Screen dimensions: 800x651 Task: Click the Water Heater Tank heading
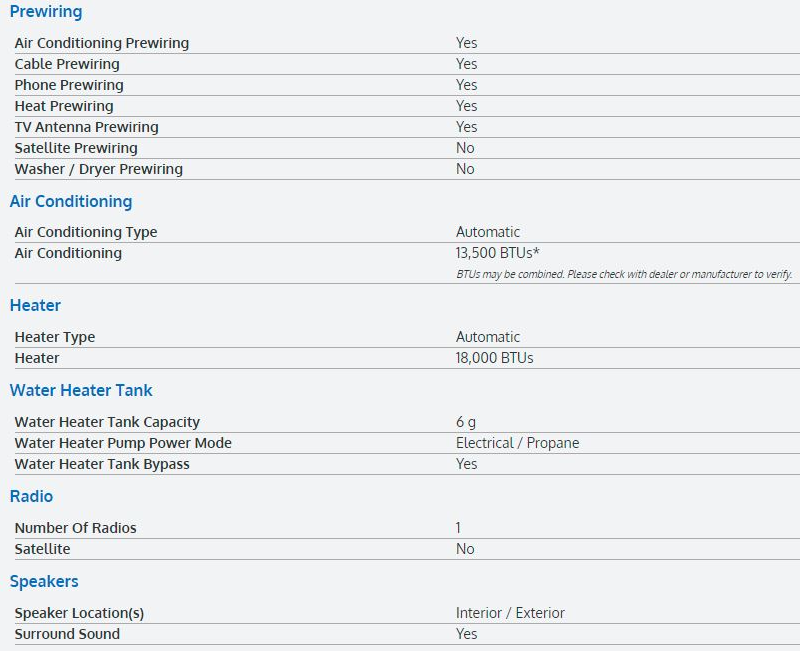pyautogui.click(x=81, y=390)
